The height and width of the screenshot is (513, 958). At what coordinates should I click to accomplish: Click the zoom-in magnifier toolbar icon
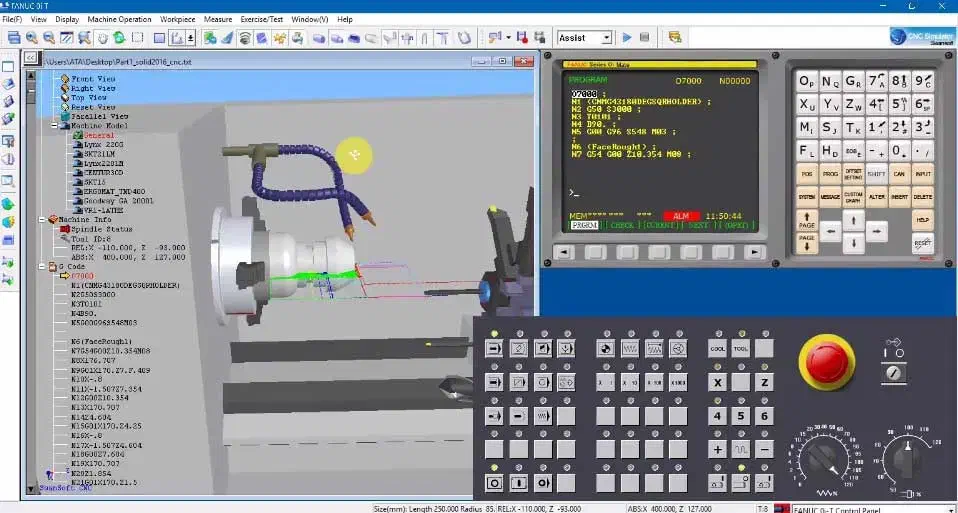32,38
